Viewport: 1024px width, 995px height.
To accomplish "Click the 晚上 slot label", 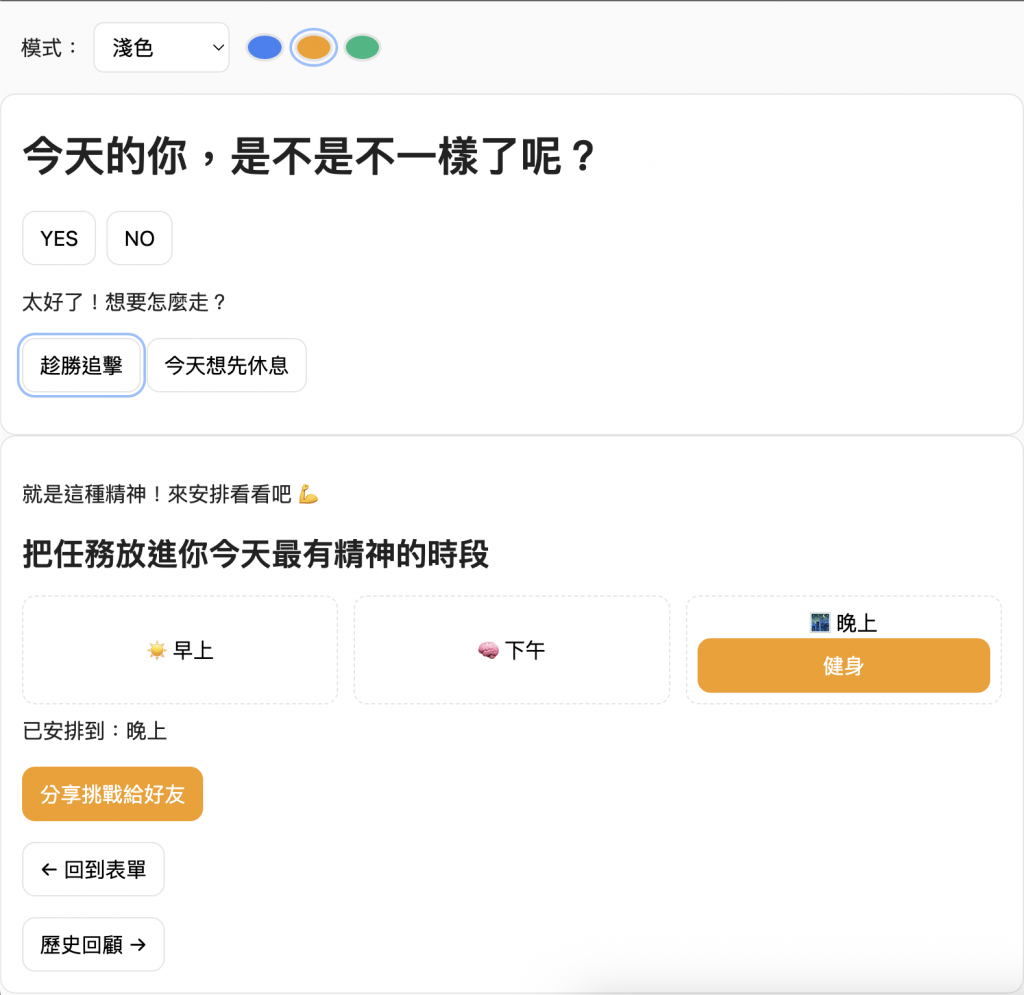I will pyautogui.click(x=857, y=623).
